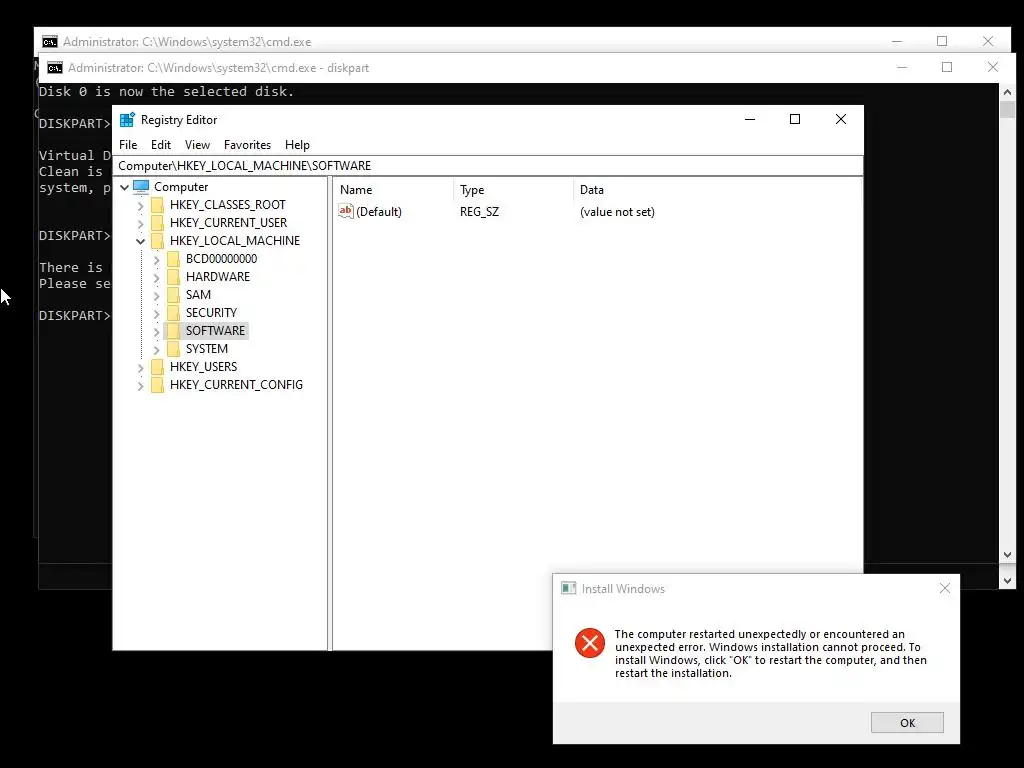Open the Edit menu in Registry Editor

[x=161, y=145]
